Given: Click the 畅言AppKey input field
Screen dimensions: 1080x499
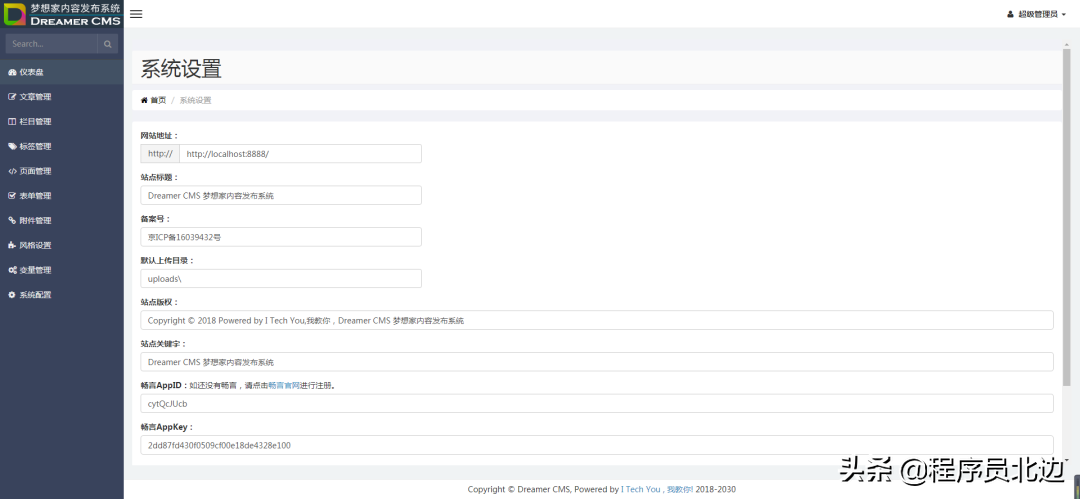Looking at the screenshot, I should (597, 445).
